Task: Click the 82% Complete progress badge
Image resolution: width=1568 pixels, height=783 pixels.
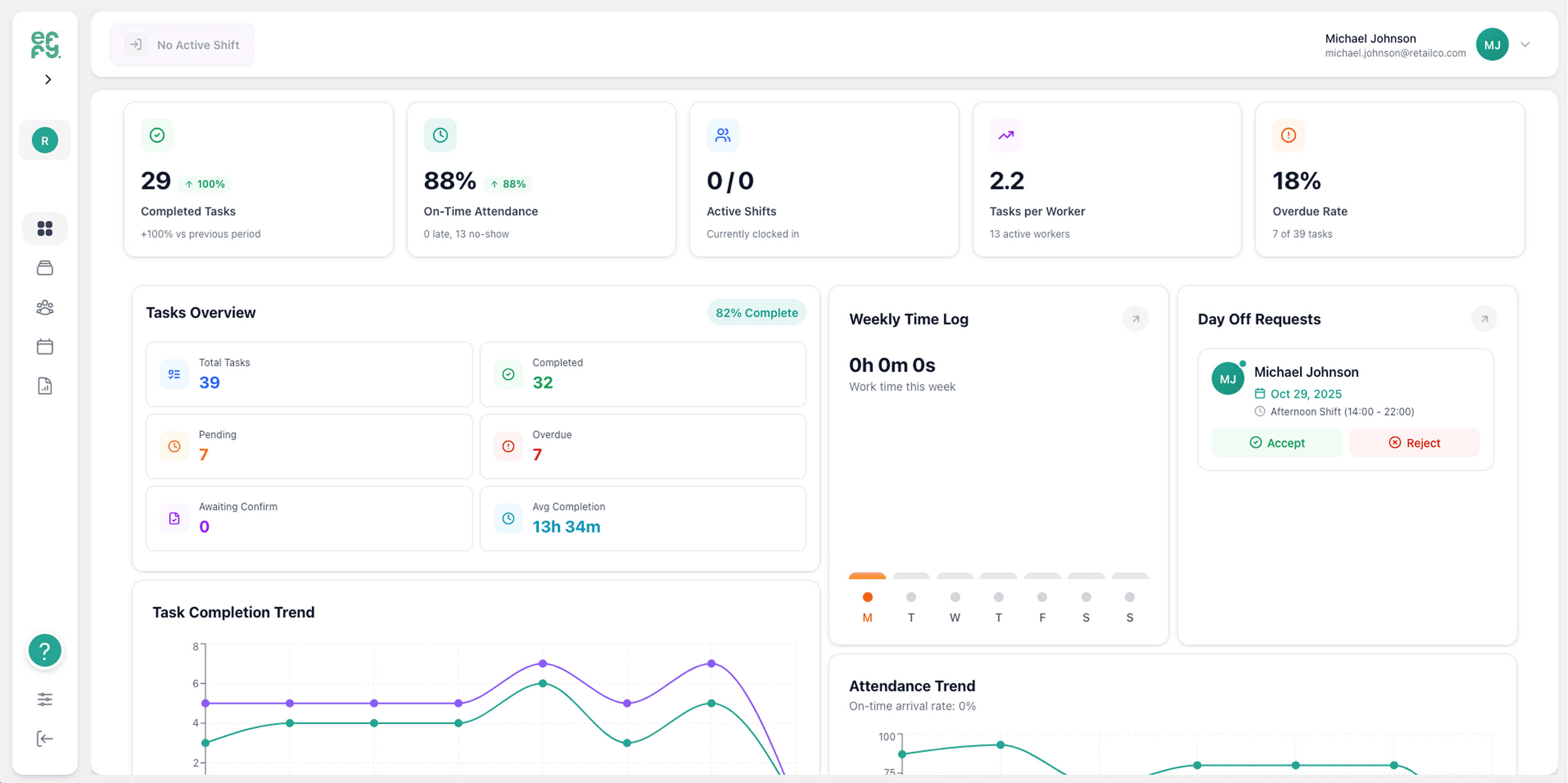Action: [x=756, y=312]
